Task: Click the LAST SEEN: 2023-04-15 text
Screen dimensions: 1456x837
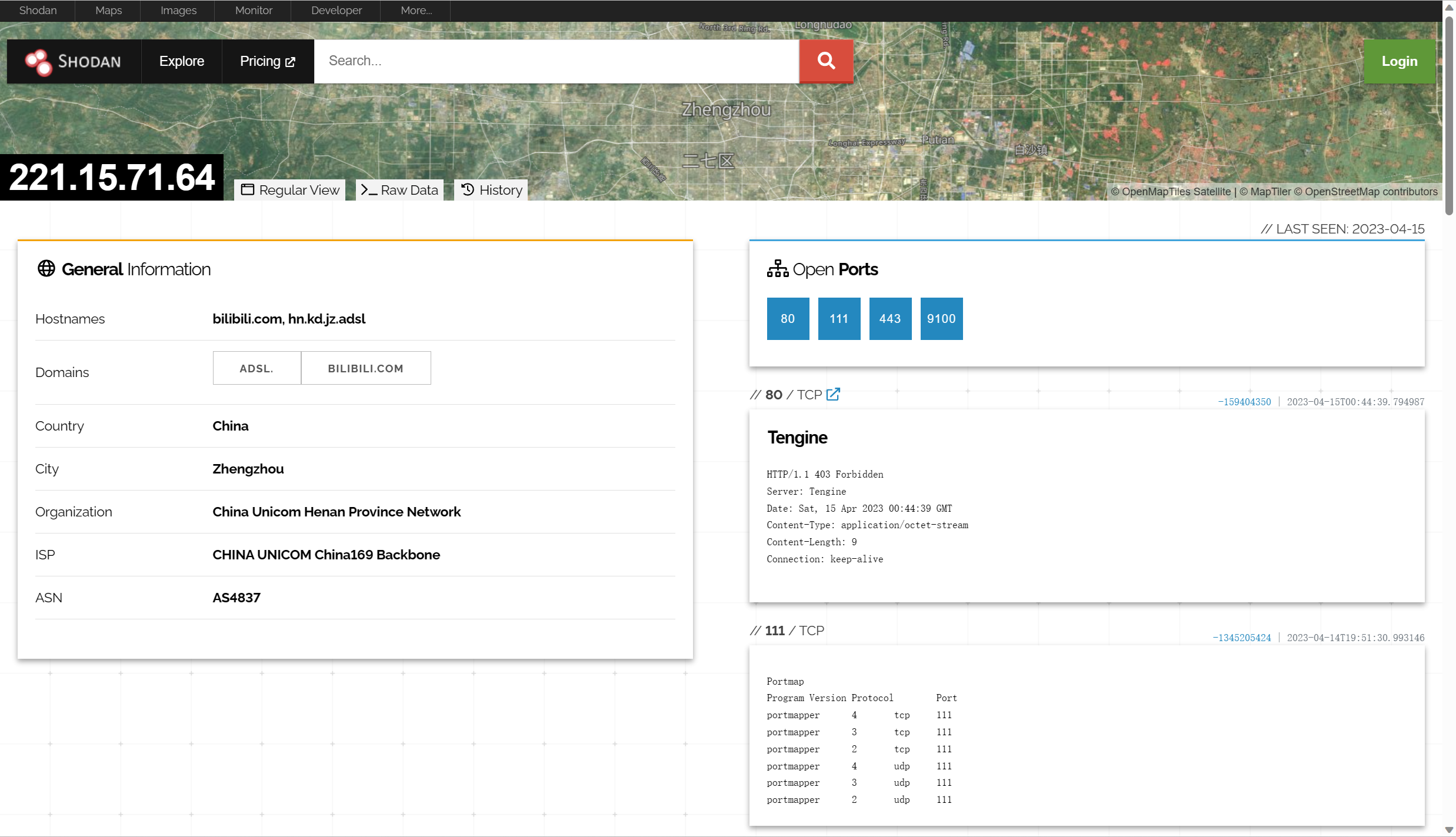Action: click(1342, 229)
